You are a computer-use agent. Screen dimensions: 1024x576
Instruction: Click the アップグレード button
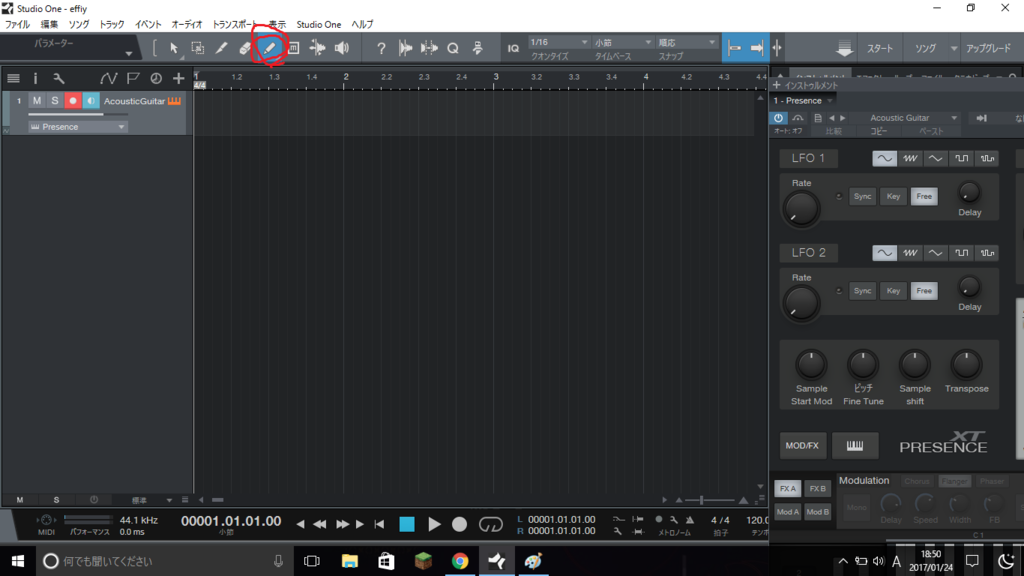[x=988, y=48]
